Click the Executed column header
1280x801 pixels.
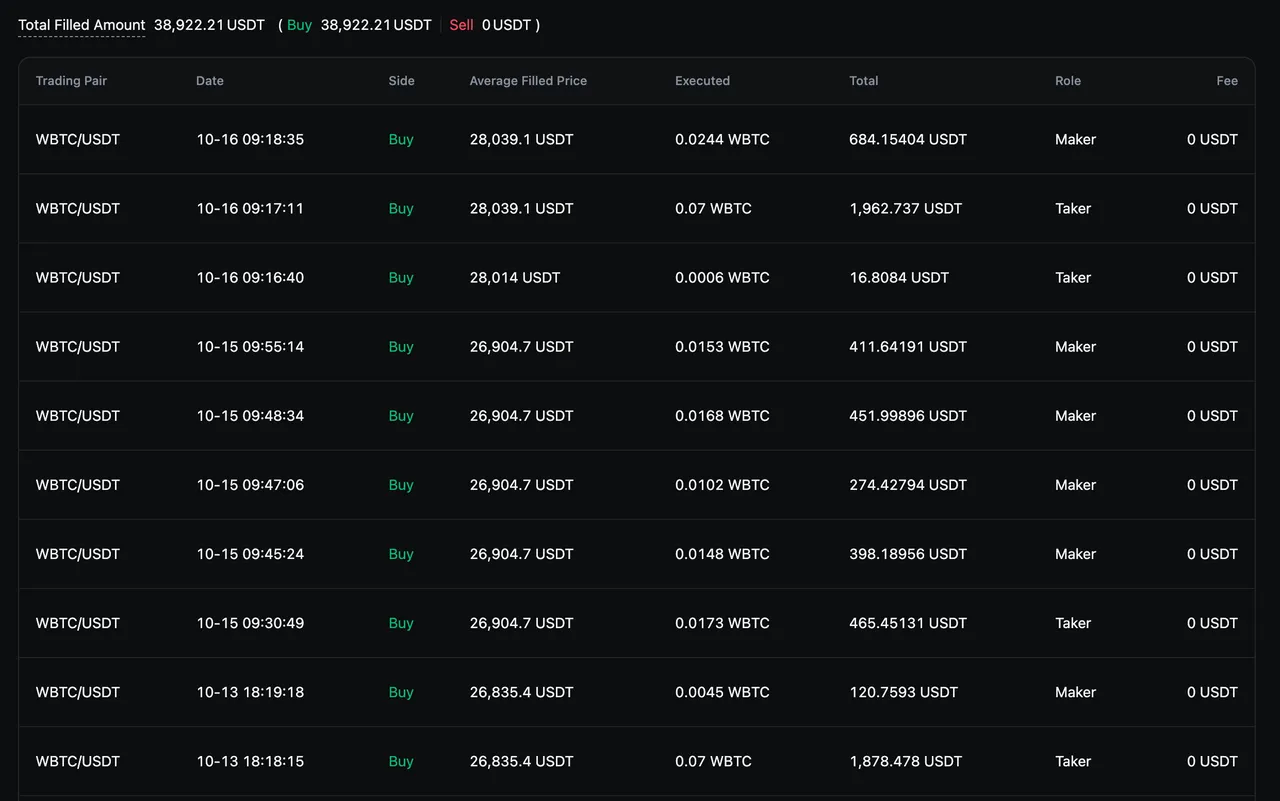(x=702, y=81)
